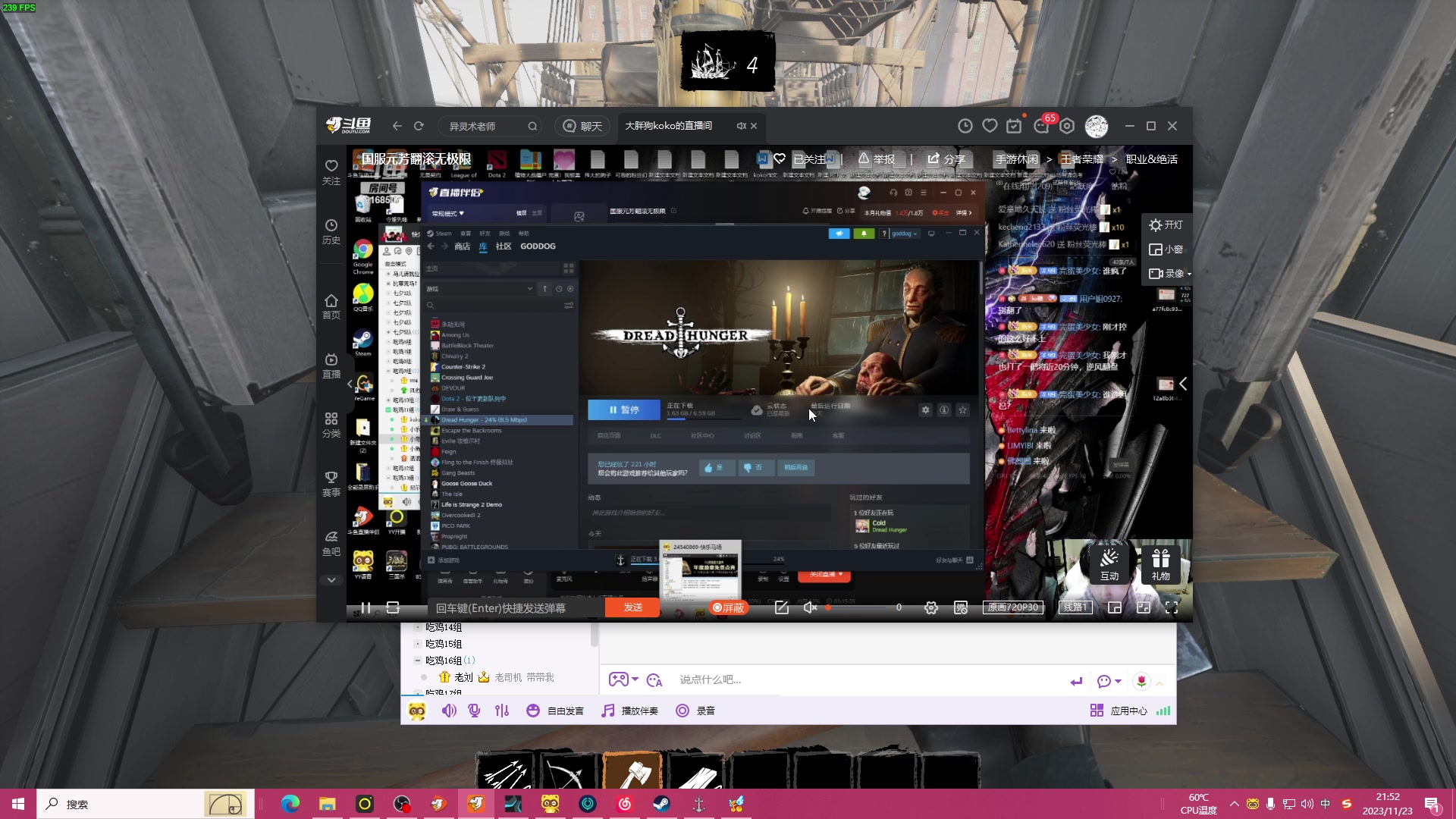This screenshot has width=1456, height=819.
Task: Open 关注 in Douyu left sidebar
Action: [331, 172]
